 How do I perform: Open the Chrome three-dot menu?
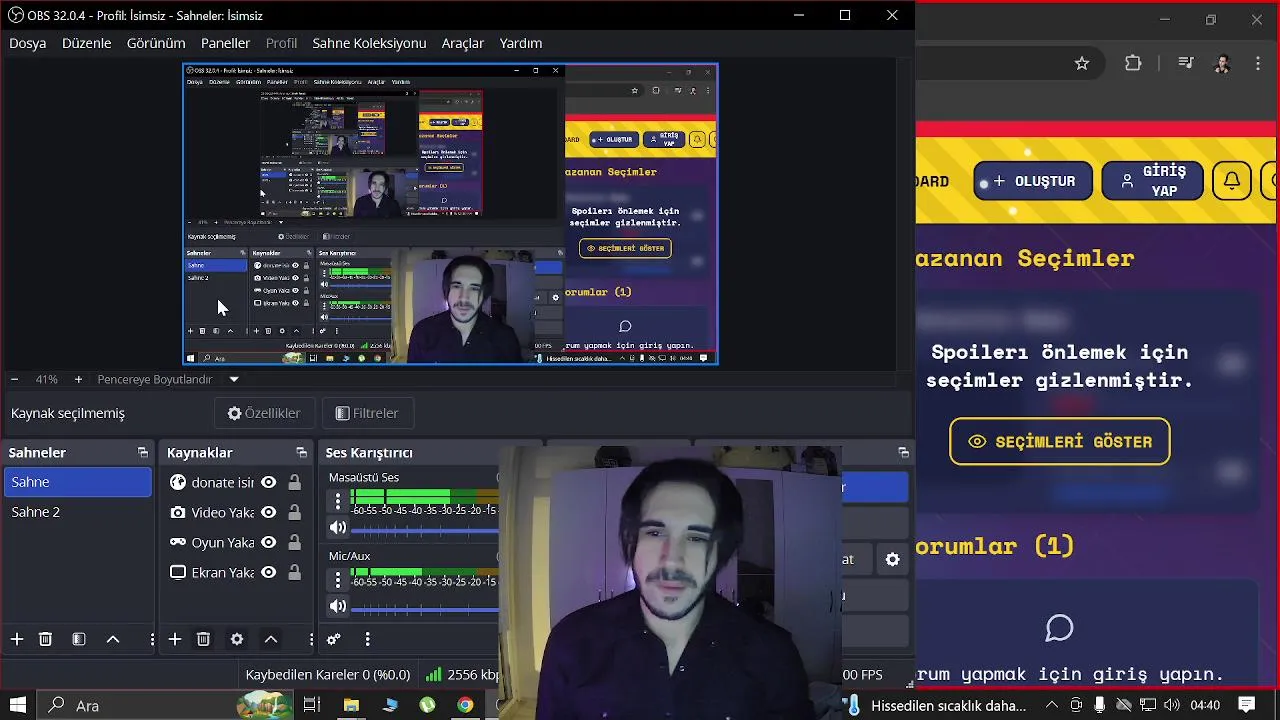click(x=1257, y=63)
